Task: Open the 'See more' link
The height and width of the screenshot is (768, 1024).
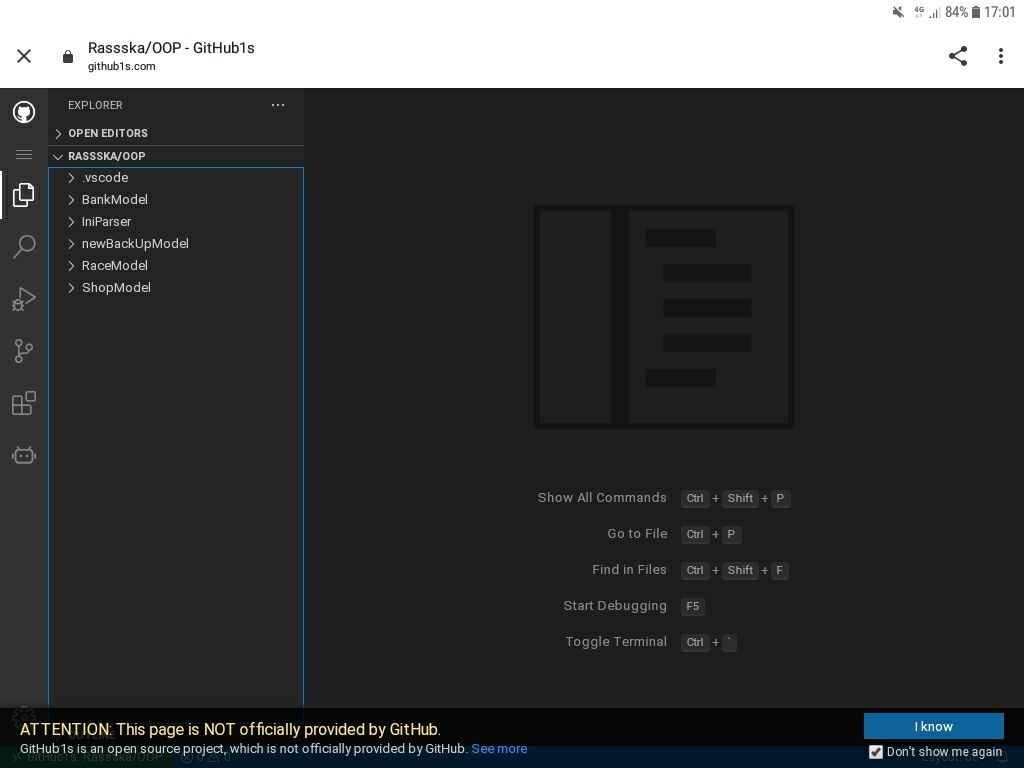Action: tap(500, 749)
